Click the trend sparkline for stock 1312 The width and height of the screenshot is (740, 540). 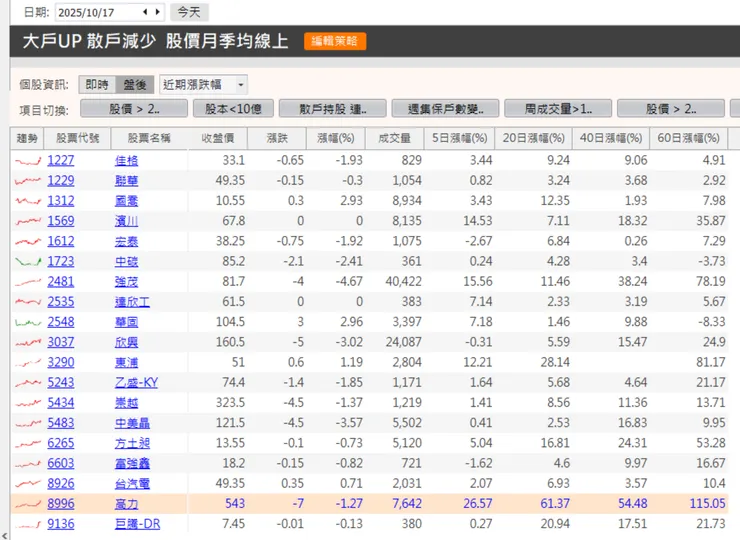pos(28,201)
